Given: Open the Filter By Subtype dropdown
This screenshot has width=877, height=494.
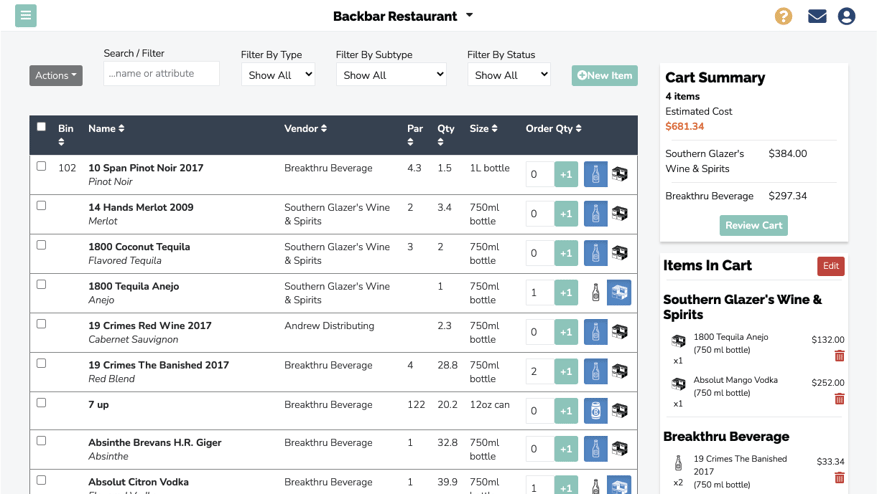Looking at the screenshot, I should 391,74.
